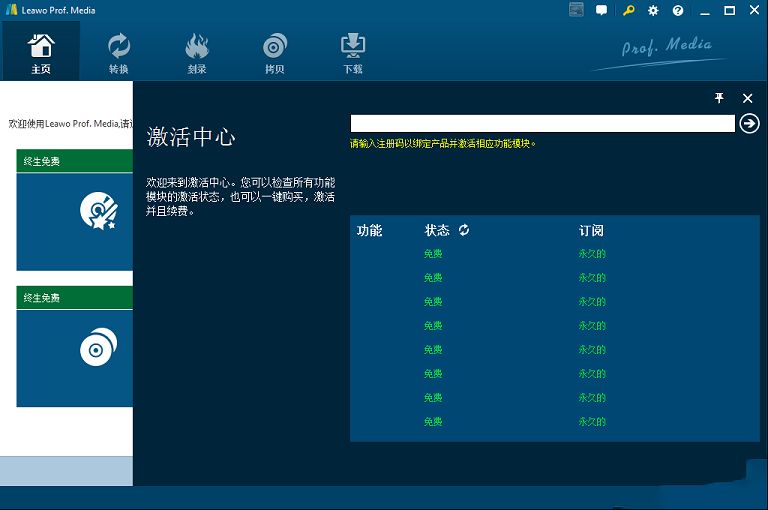Select the second 终生免费 disc tile
The image size is (768, 510).
74,346
